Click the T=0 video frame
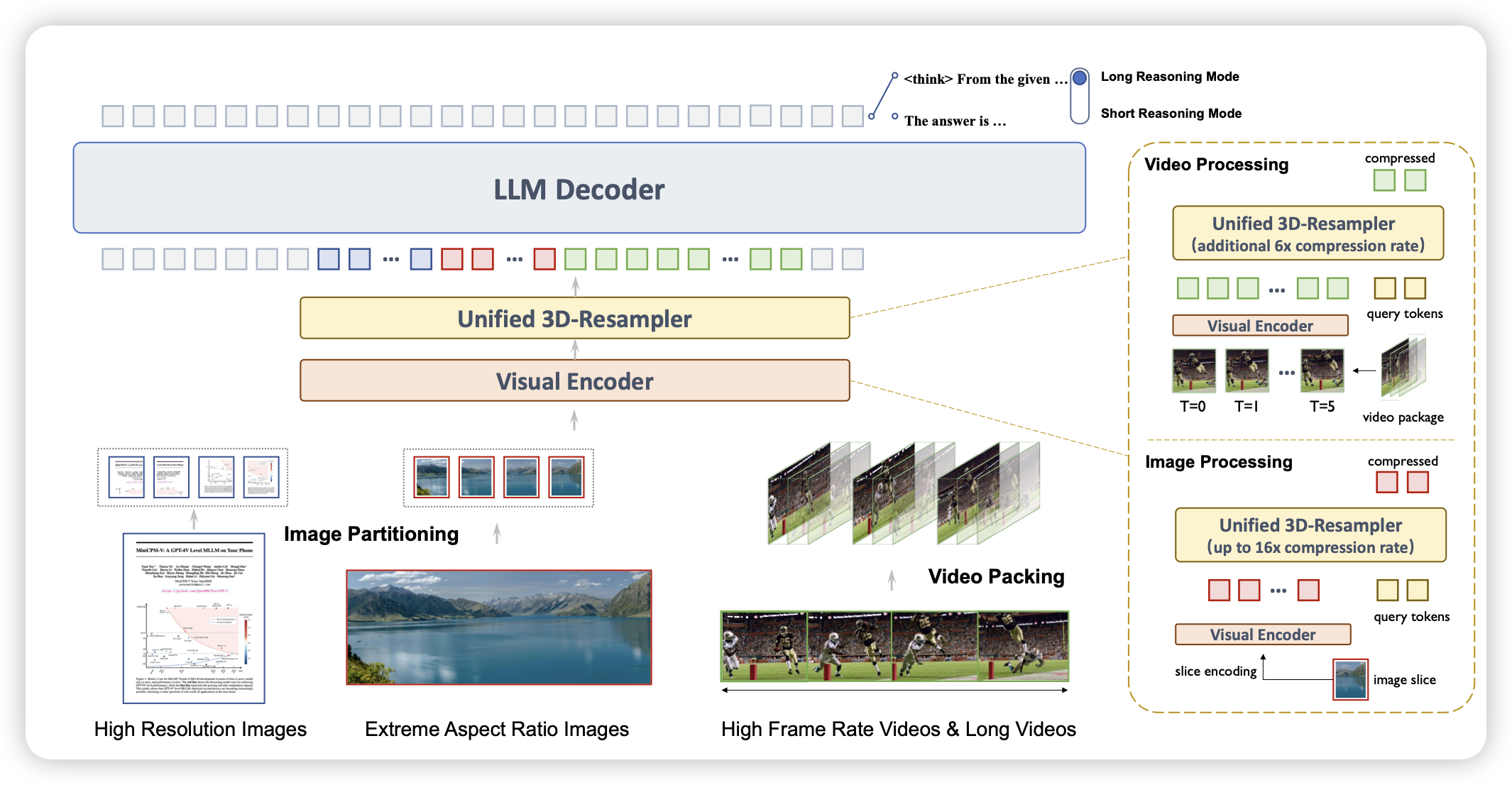 [x=1193, y=370]
